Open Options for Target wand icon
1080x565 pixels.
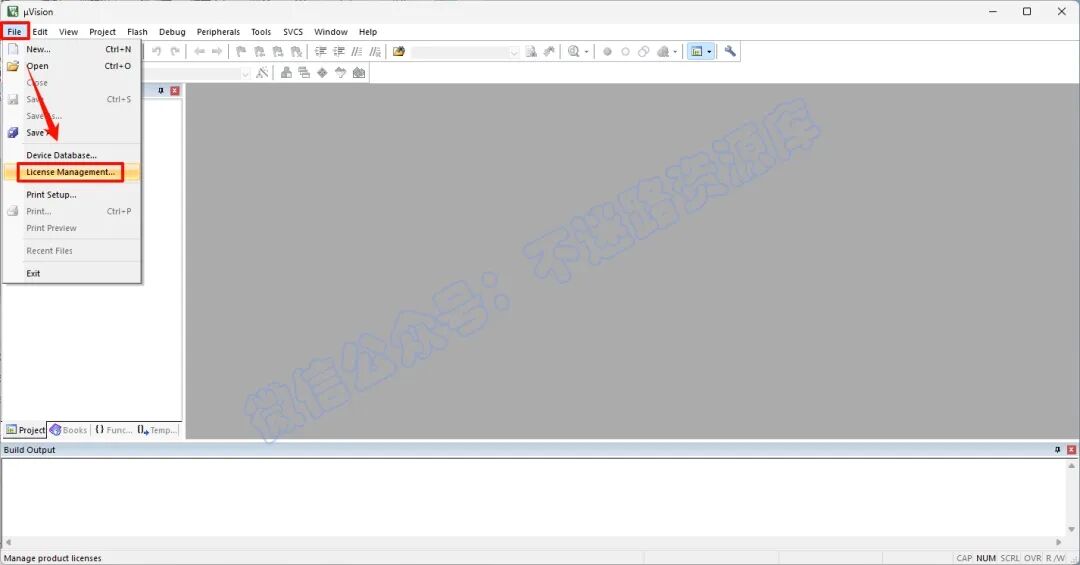pyautogui.click(x=262, y=73)
